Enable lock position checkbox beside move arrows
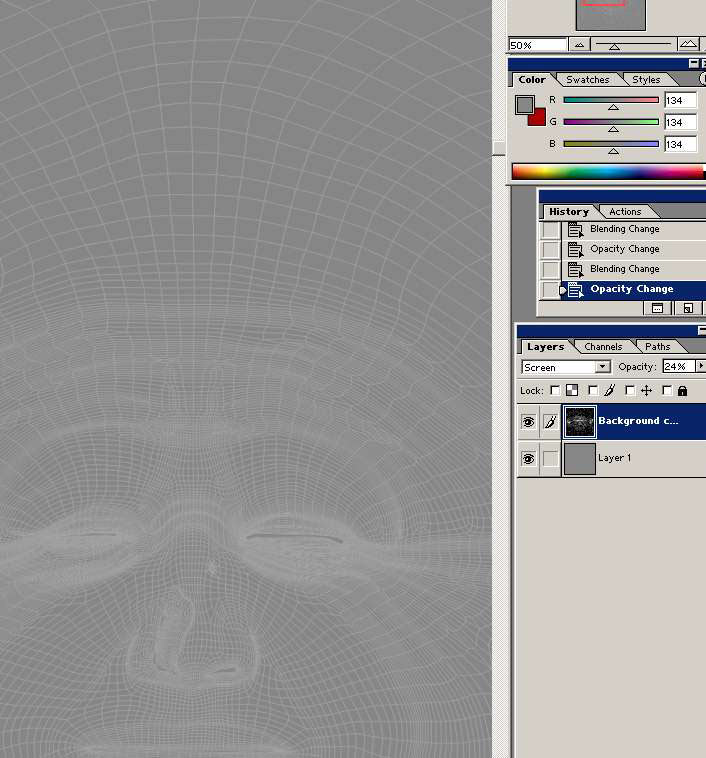 [x=630, y=391]
